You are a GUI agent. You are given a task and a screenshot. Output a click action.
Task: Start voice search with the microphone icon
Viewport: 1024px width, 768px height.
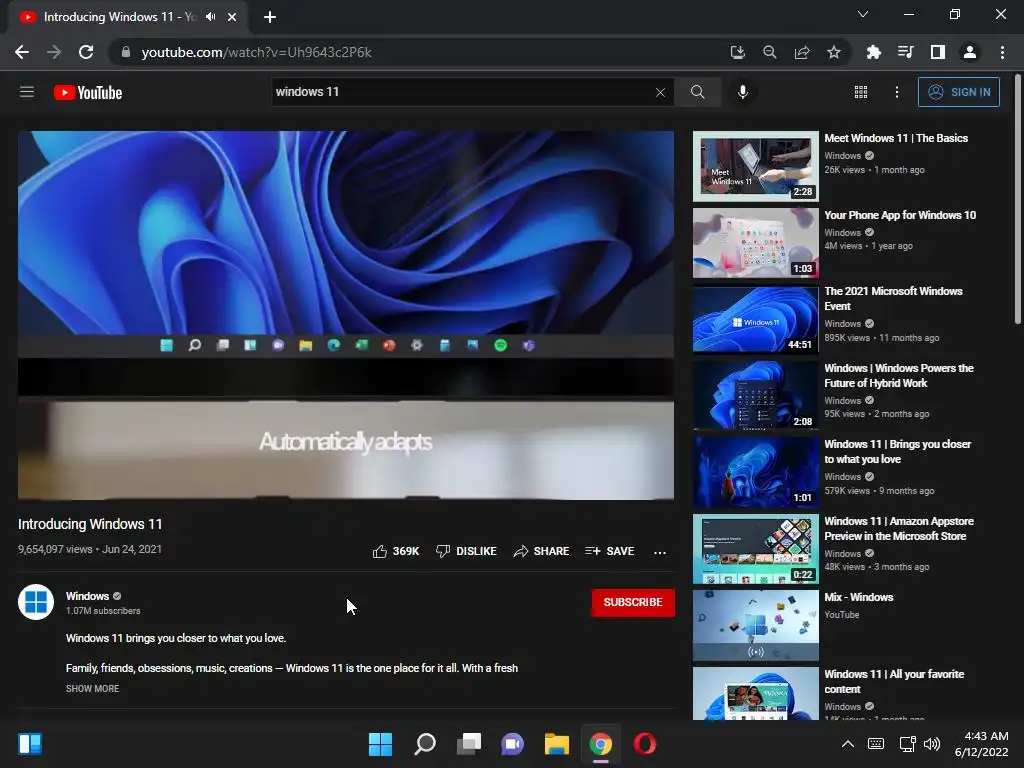pyautogui.click(x=743, y=92)
